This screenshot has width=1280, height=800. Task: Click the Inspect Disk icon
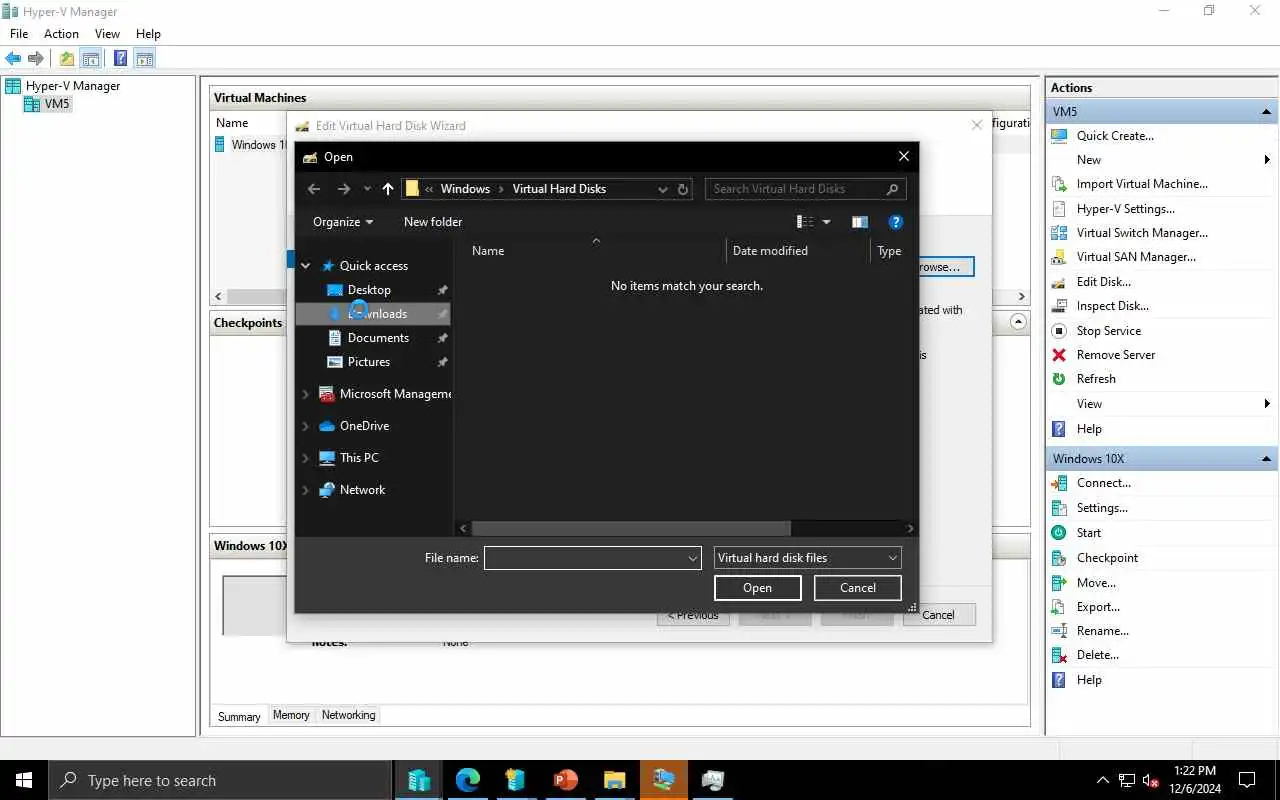[x=1059, y=306]
